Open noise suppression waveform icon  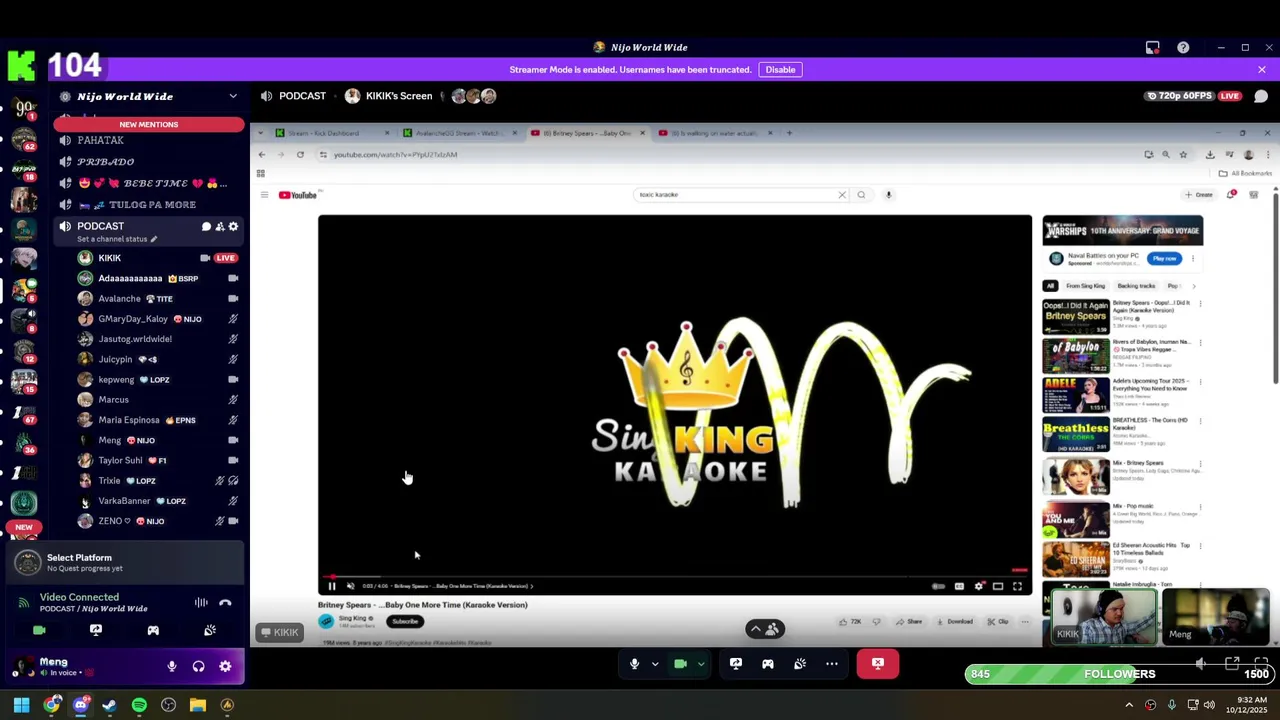[x=201, y=602]
